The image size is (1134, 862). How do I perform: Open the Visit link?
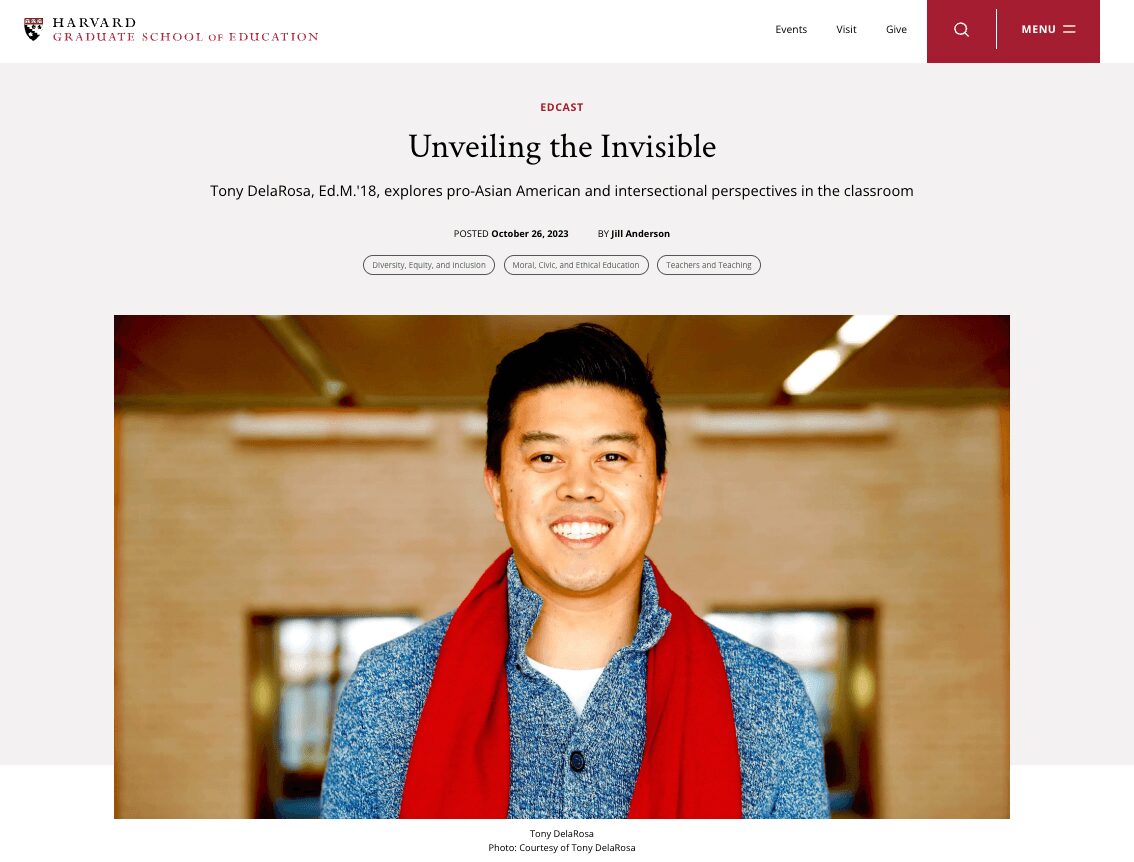[846, 30]
